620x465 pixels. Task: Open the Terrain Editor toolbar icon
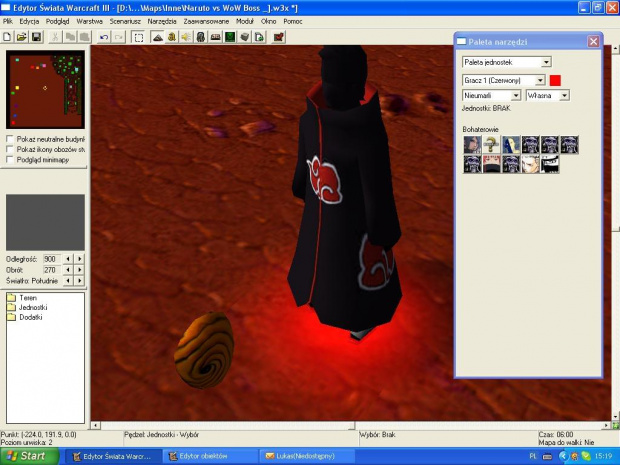[157, 37]
